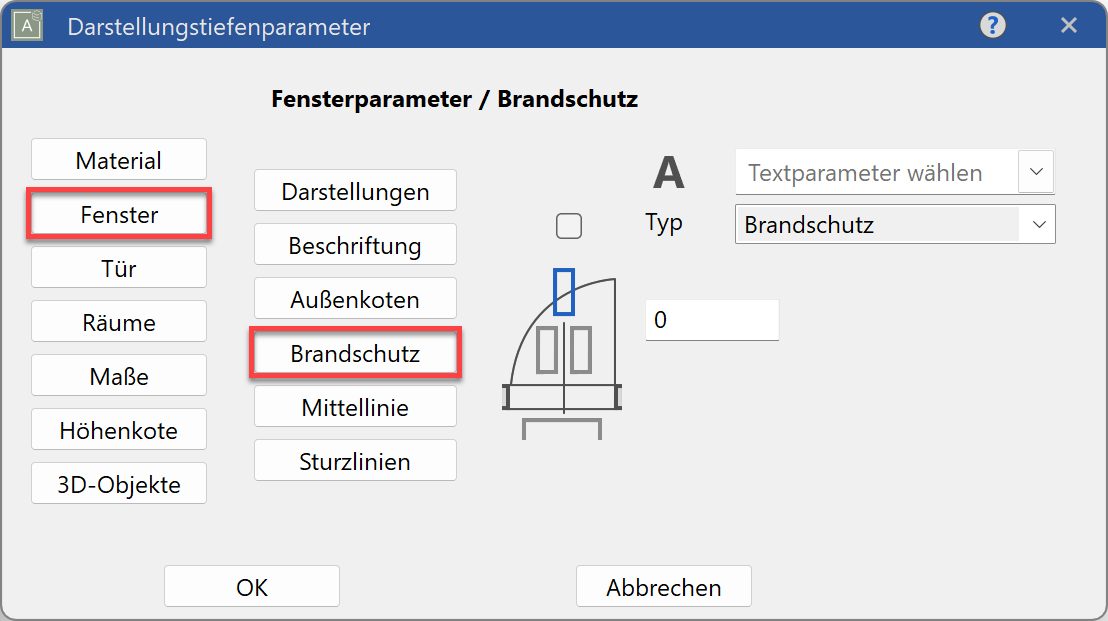Click the help icon in the title bar
The image size is (1108, 621).
point(992,26)
